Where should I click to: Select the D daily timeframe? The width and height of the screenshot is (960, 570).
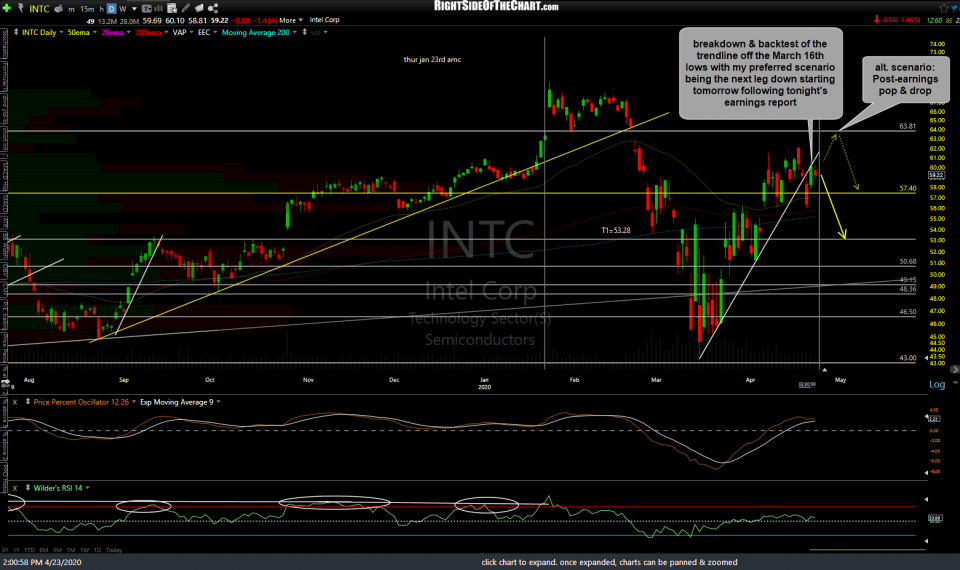point(111,9)
